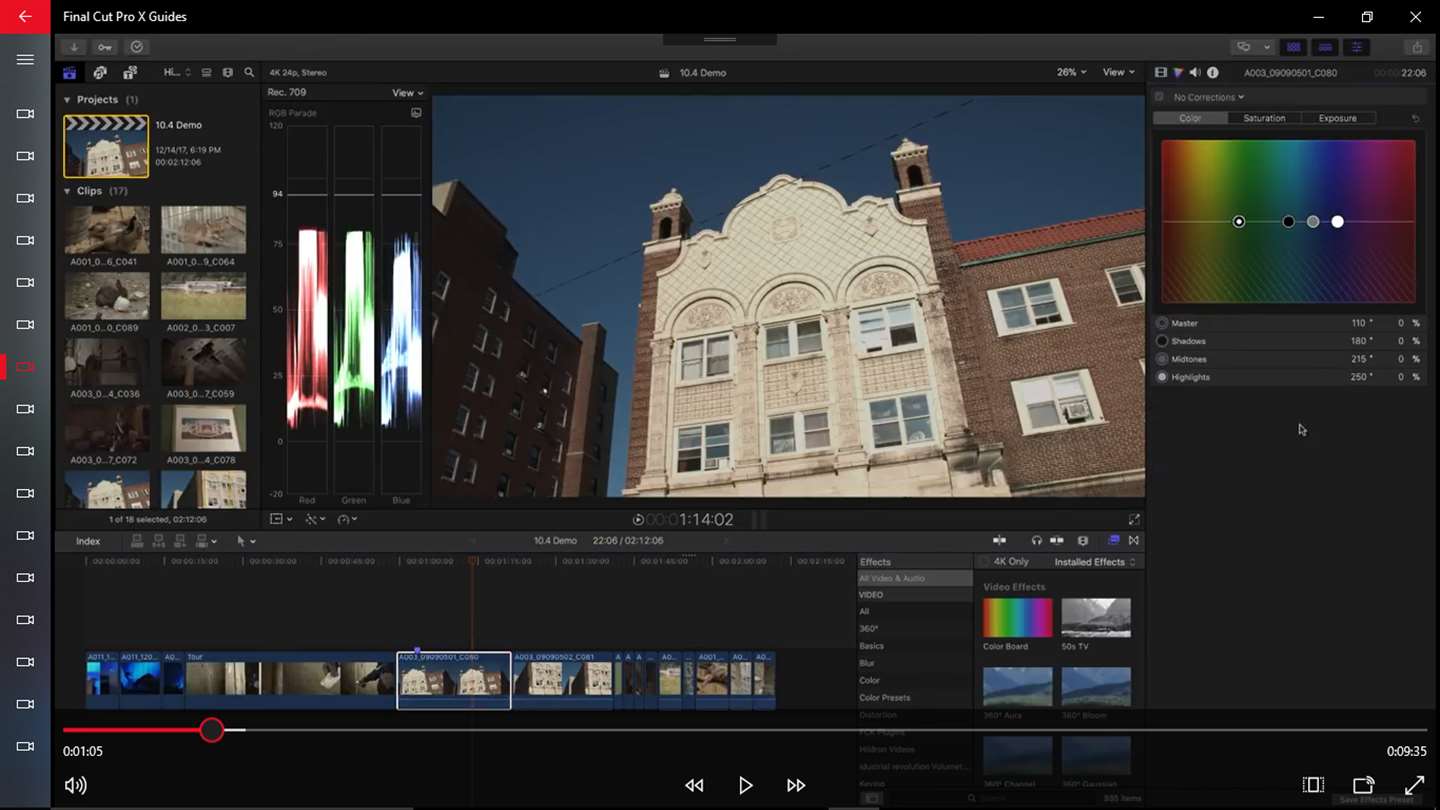
Task: Toggle the 4K Only checkbox
Action: point(984,562)
